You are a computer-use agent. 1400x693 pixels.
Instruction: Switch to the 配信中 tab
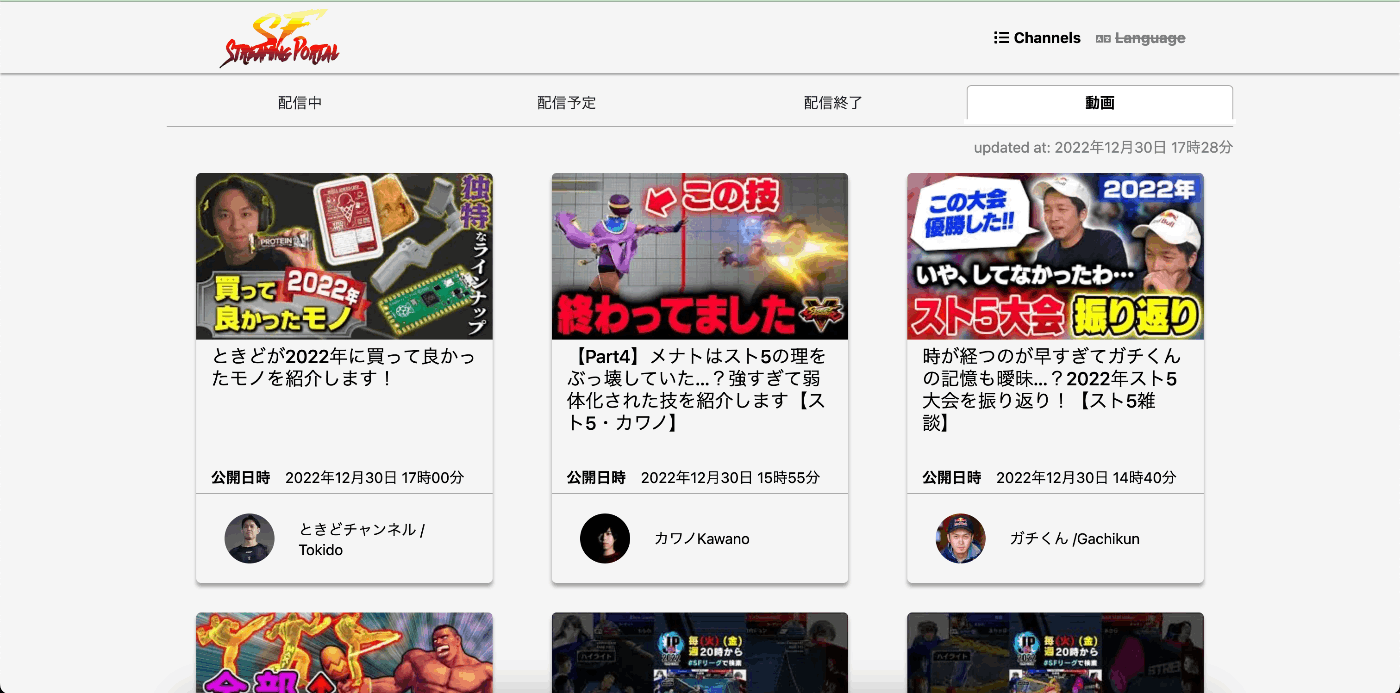pyautogui.click(x=300, y=103)
